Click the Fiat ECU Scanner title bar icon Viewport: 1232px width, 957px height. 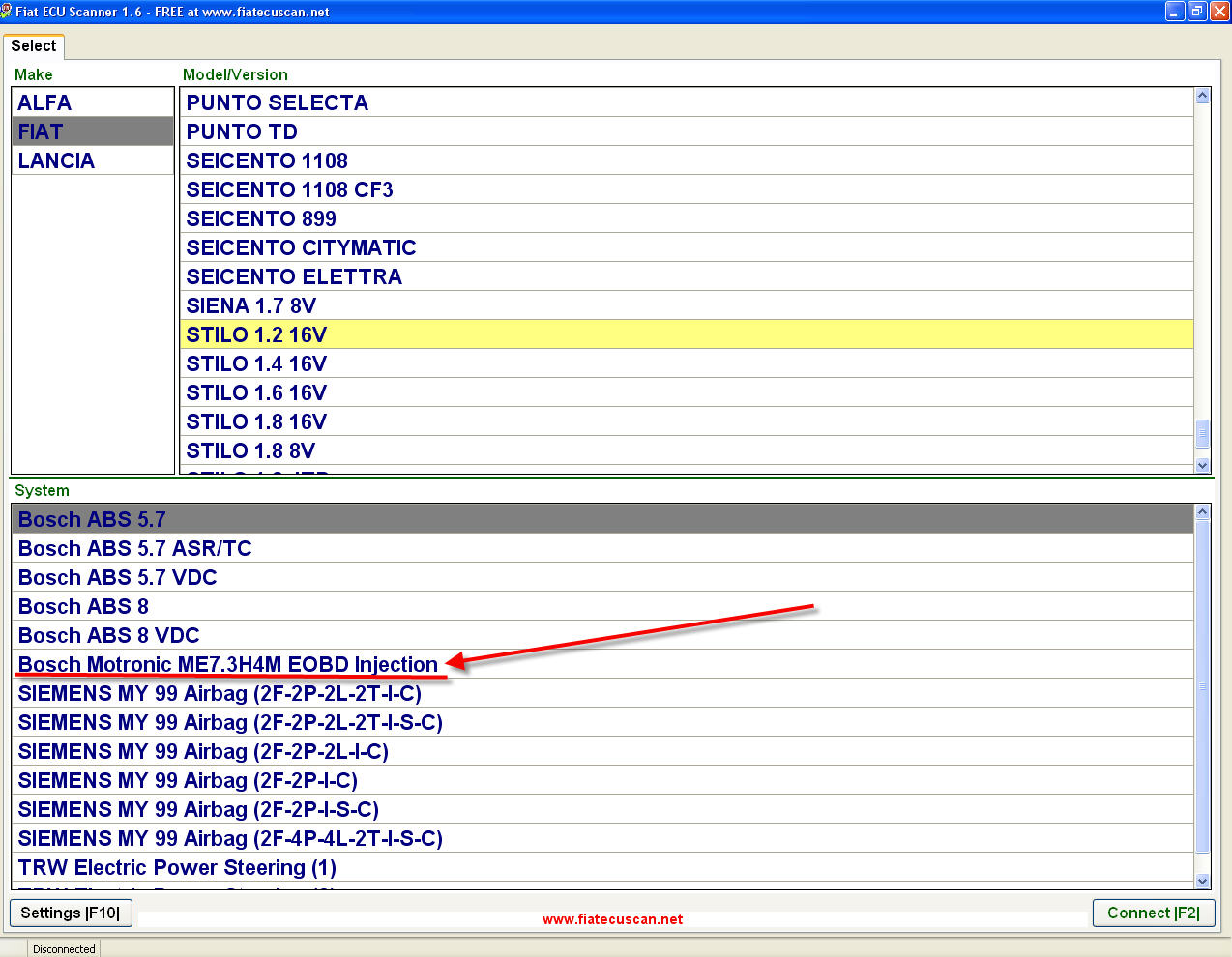tap(7, 12)
